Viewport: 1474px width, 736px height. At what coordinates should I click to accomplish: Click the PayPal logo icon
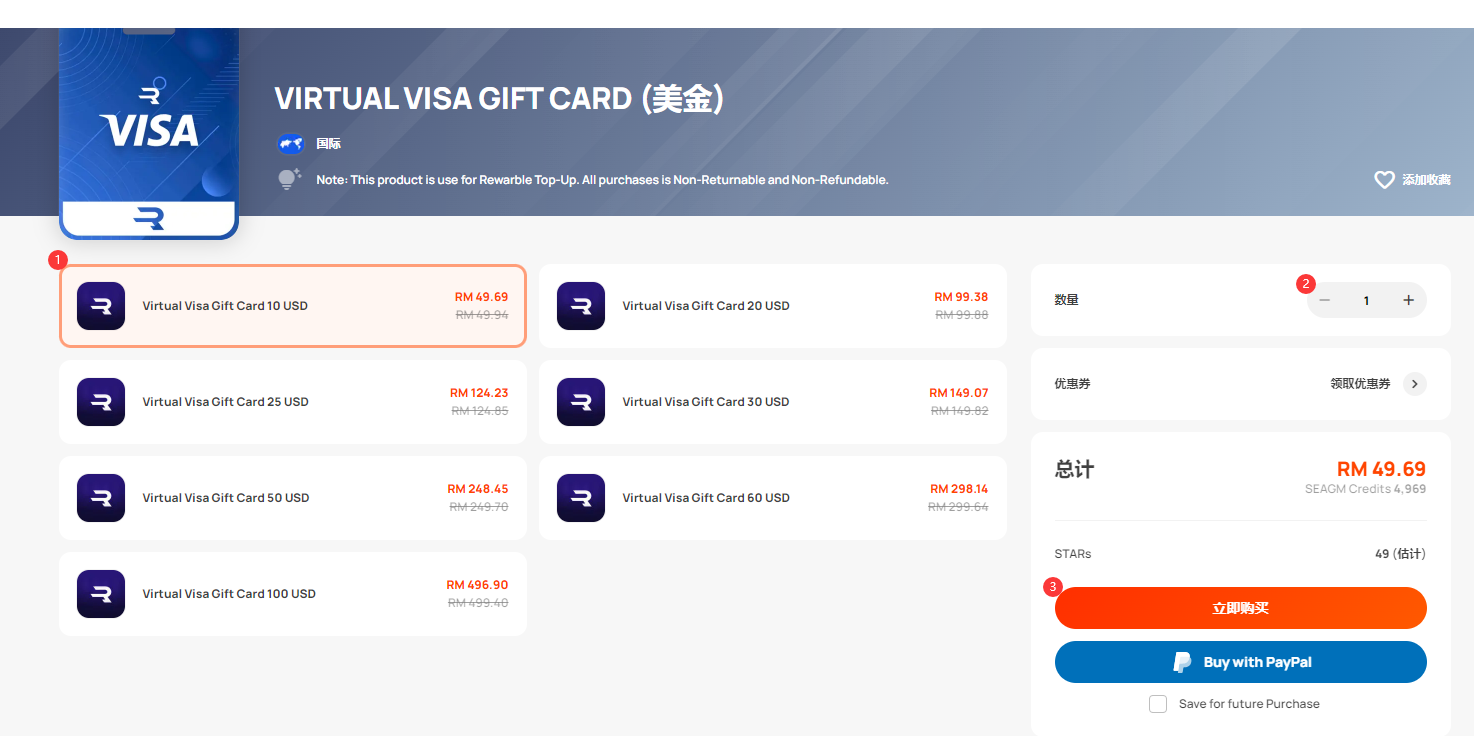pos(1182,662)
